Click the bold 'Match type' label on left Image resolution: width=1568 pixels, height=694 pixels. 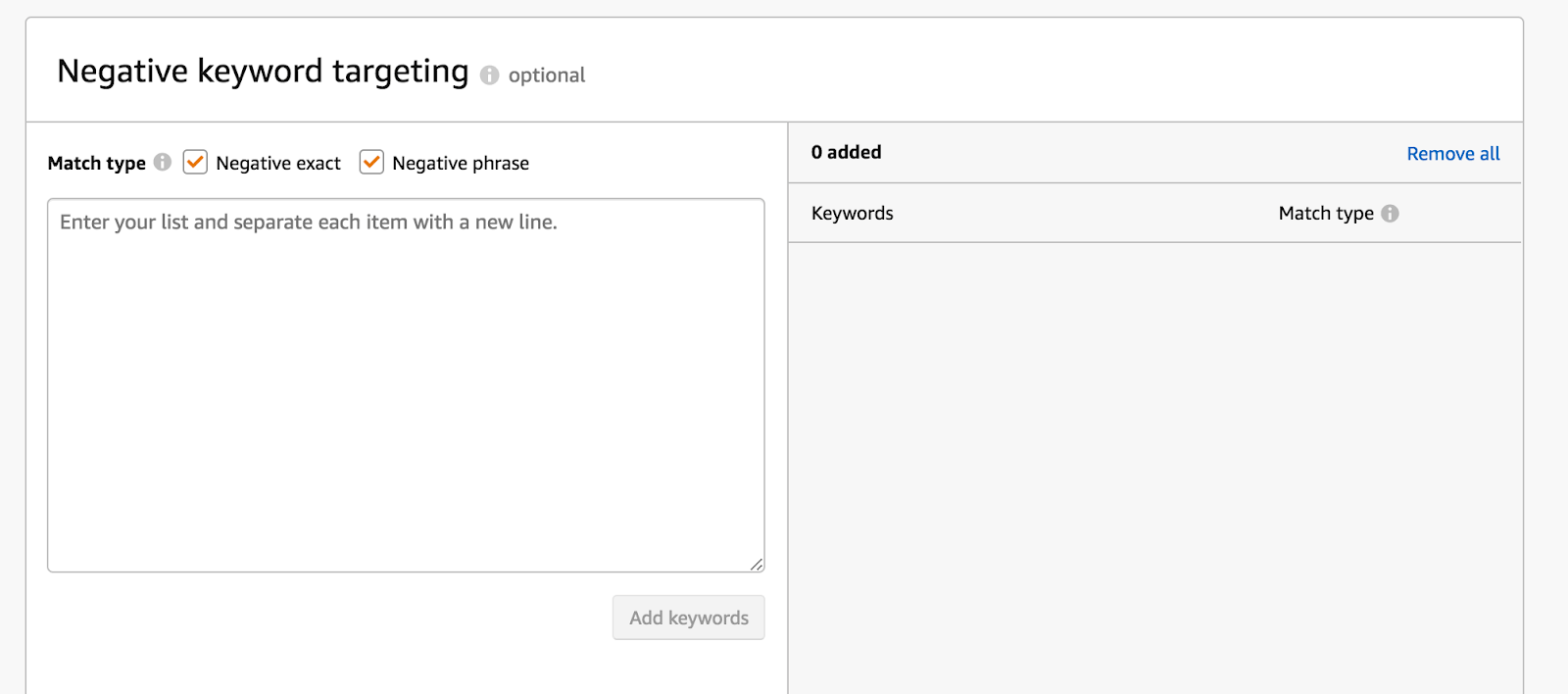point(96,163)
